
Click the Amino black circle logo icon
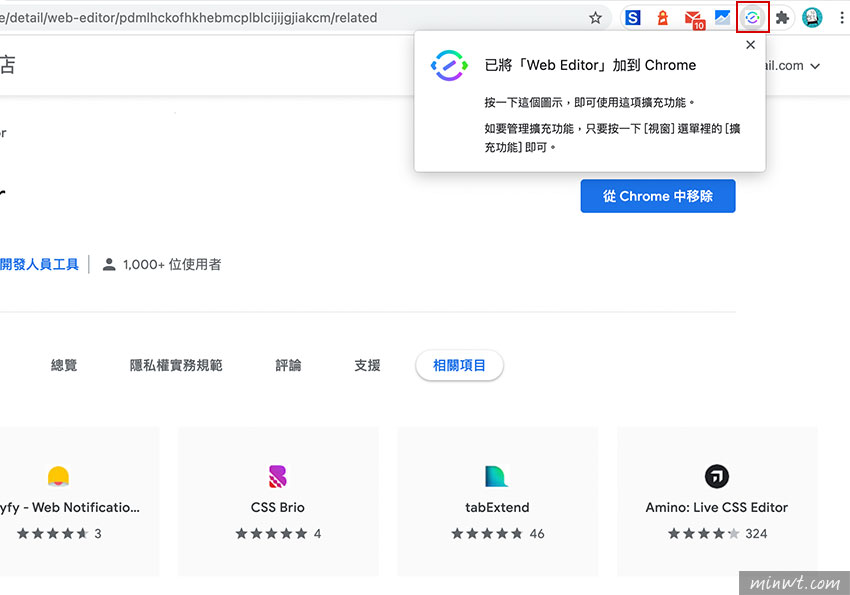[717, 476]
